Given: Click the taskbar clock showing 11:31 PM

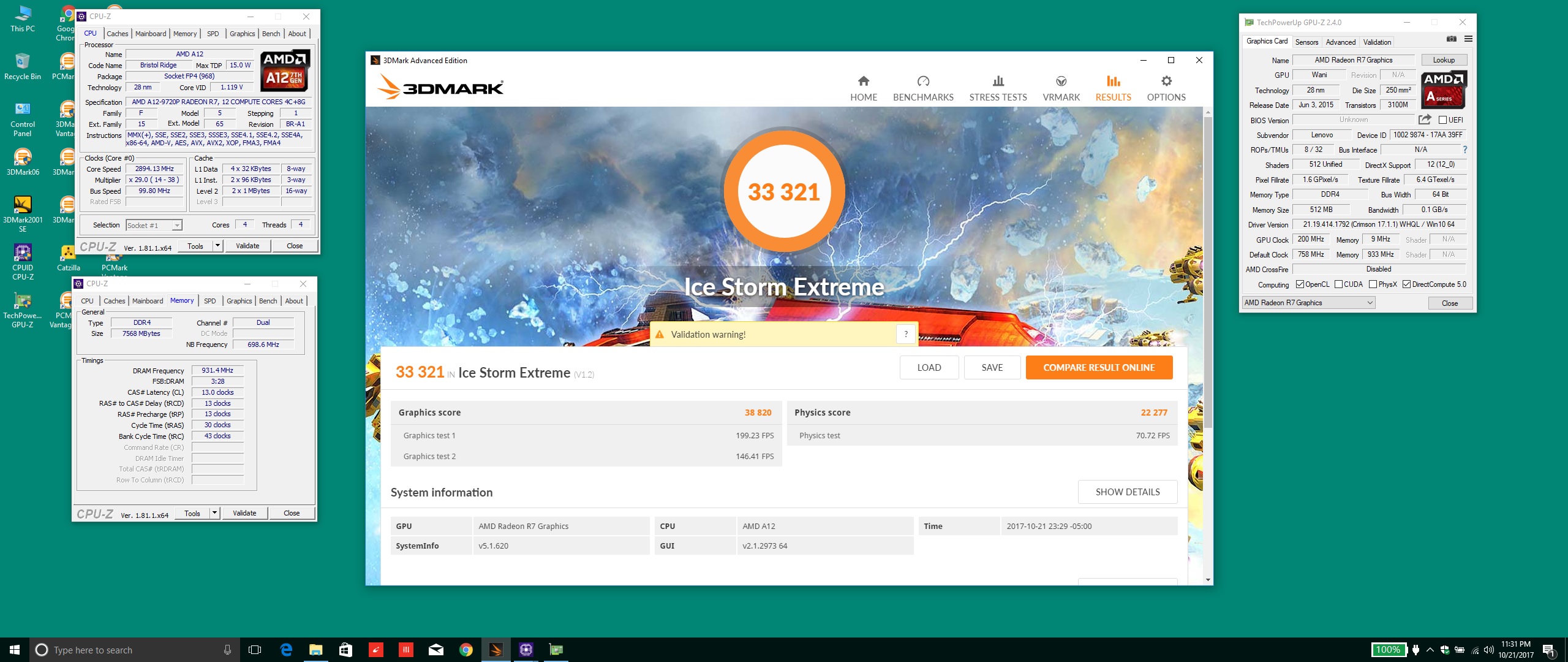Looking at the screenshot, I should pos(1516,650).
